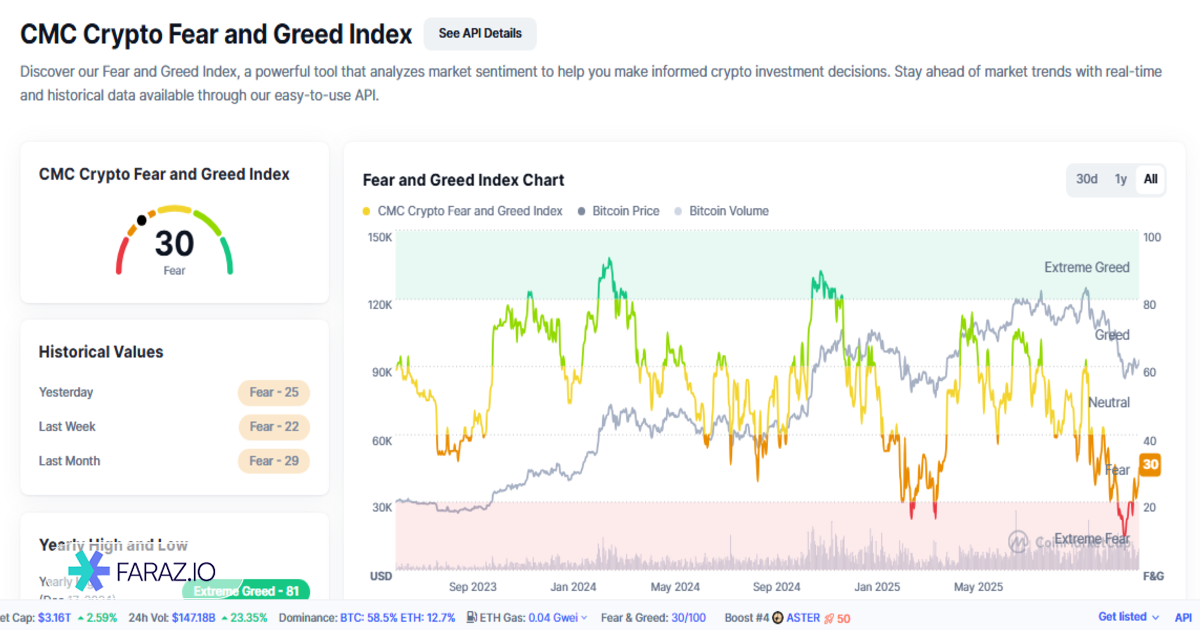The width and height of the screenshot is (1200, 630).
Task: Click the FARAZ.IO logo icon
Action: (x=89, y=571)
